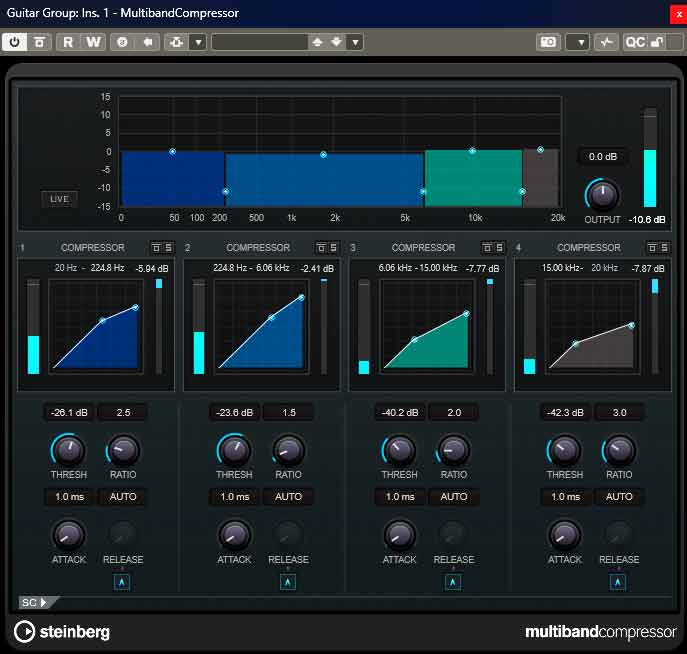Solo band 1 compressor with S button
Screen dimensions: 687x654
point(168,248)
